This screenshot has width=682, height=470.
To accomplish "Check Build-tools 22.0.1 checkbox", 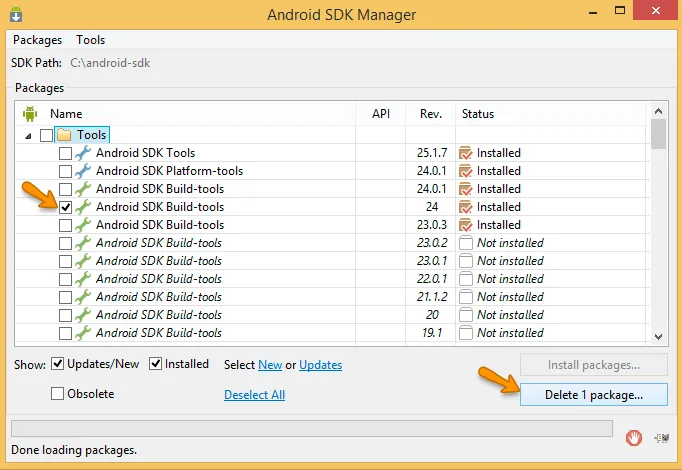I will coord(65,279).
